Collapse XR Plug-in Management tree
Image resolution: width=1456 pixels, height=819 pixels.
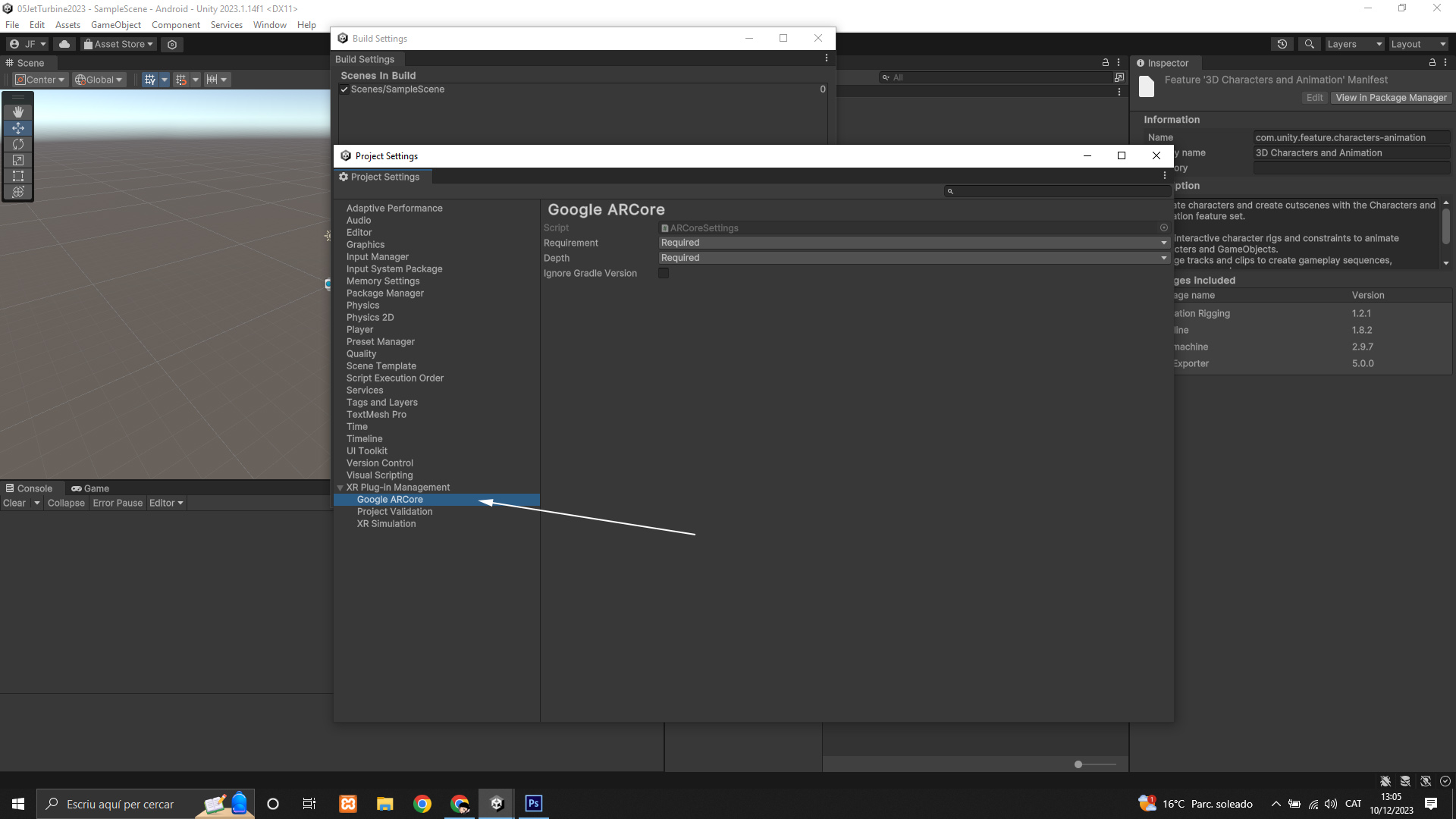coord(340,488)
